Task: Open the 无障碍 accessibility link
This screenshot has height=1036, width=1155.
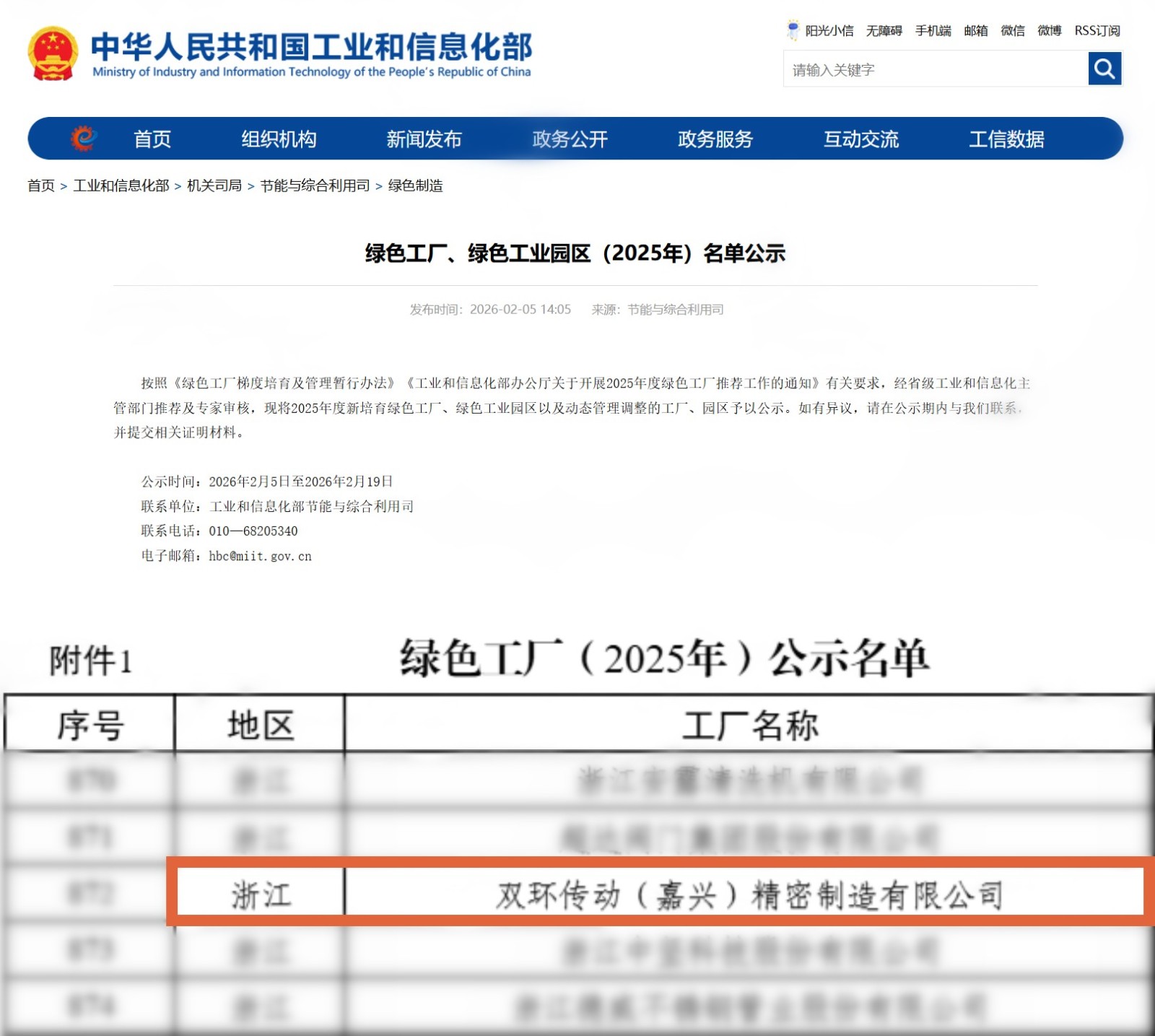Action: [x=885, y=30]
